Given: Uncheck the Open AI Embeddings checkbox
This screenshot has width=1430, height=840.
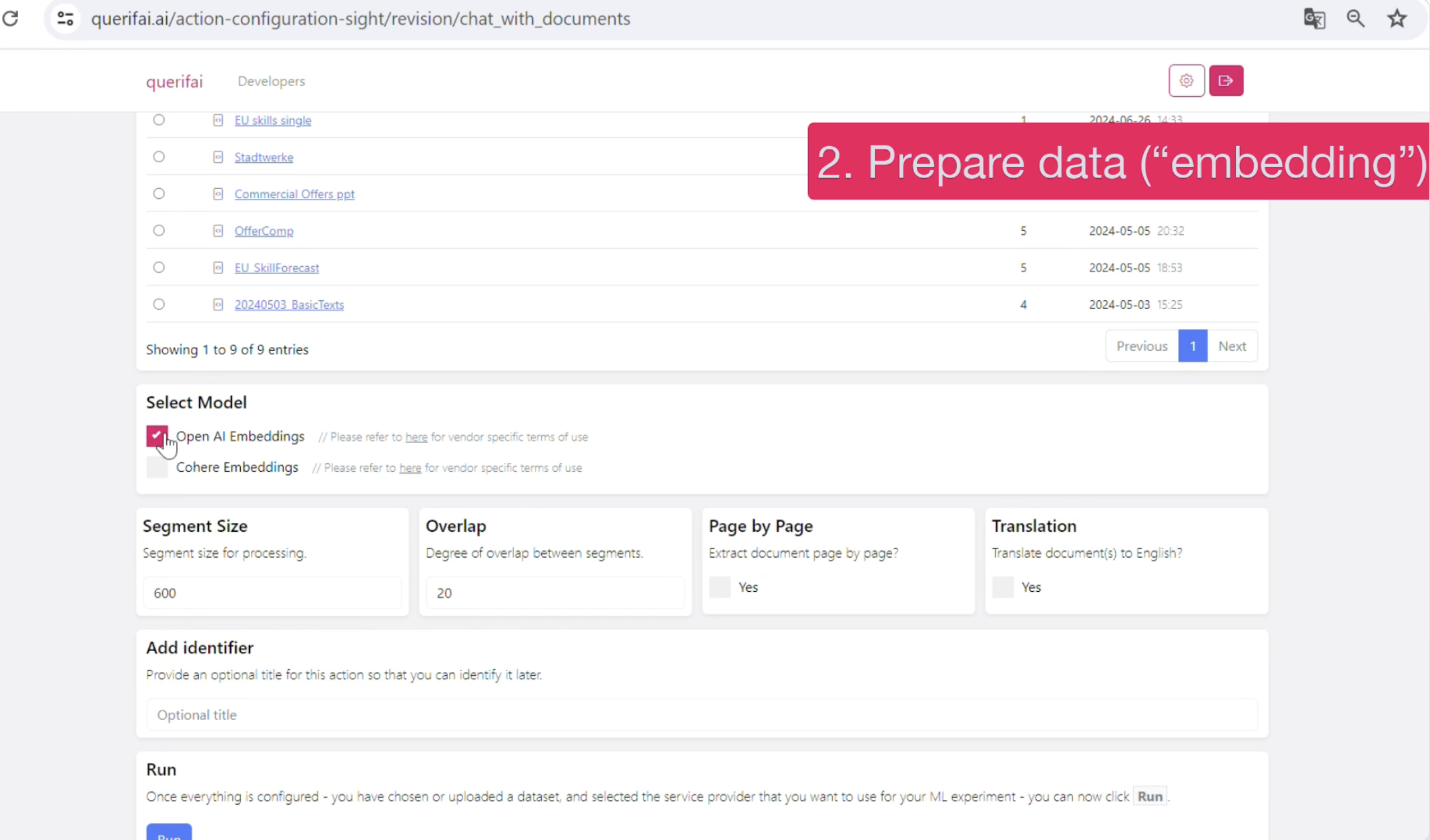Looking at the screenshot, I should [x=157, y=436].
